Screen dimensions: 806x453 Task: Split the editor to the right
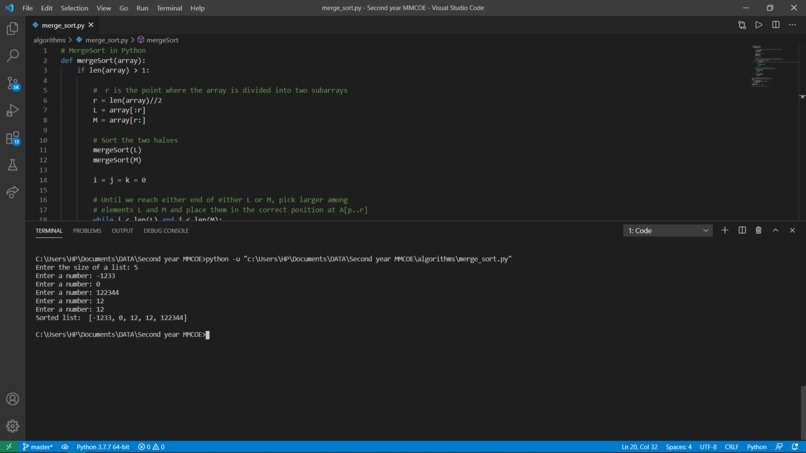click(776, 25)
